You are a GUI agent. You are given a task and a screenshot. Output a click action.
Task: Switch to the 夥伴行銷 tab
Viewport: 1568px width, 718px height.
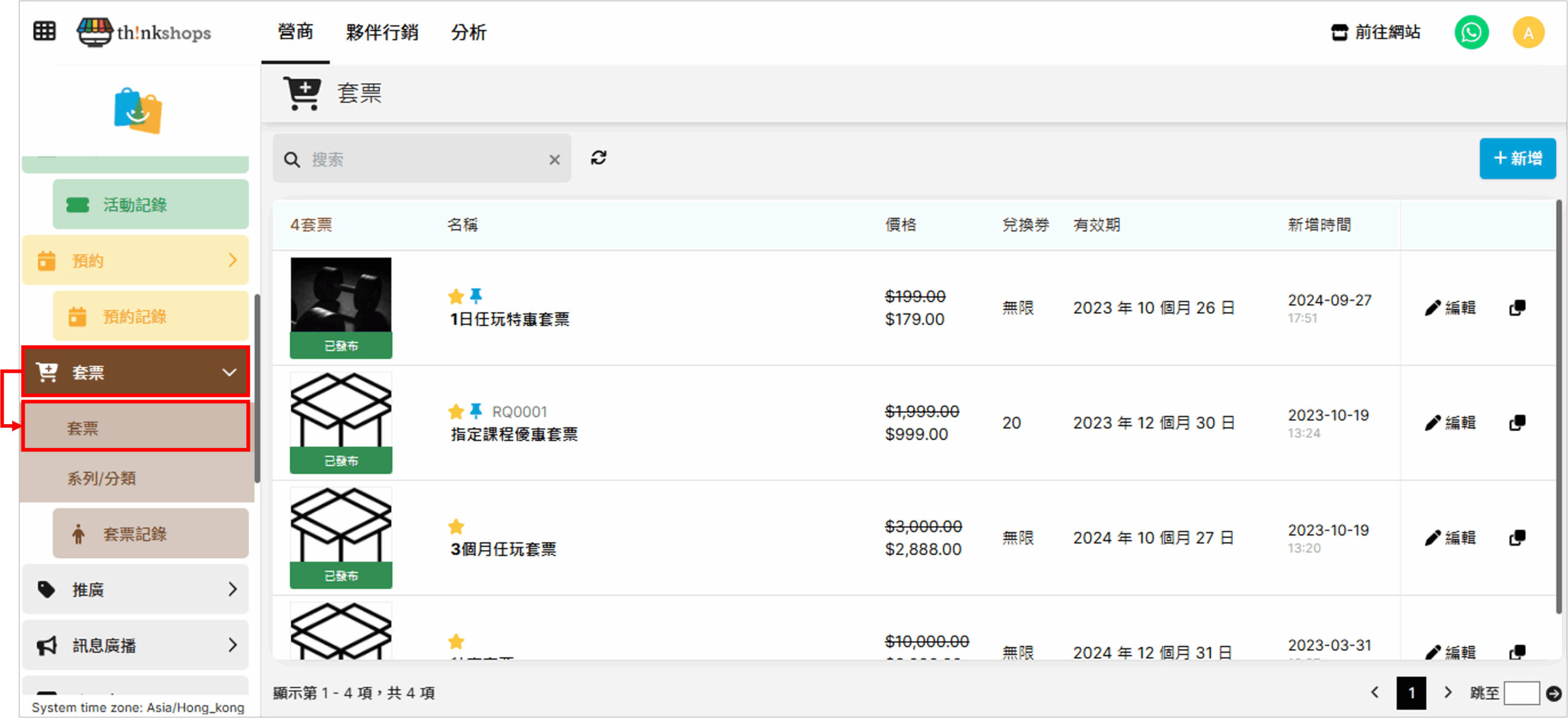(382, 32)
